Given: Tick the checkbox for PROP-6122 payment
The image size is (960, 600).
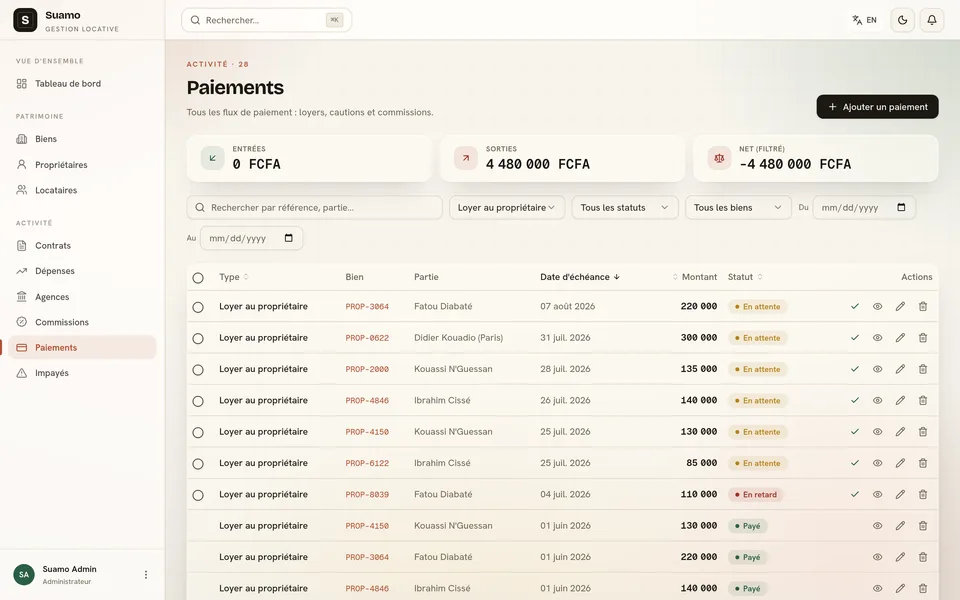Looking at the screenshot, I should (x=198, y=464).
